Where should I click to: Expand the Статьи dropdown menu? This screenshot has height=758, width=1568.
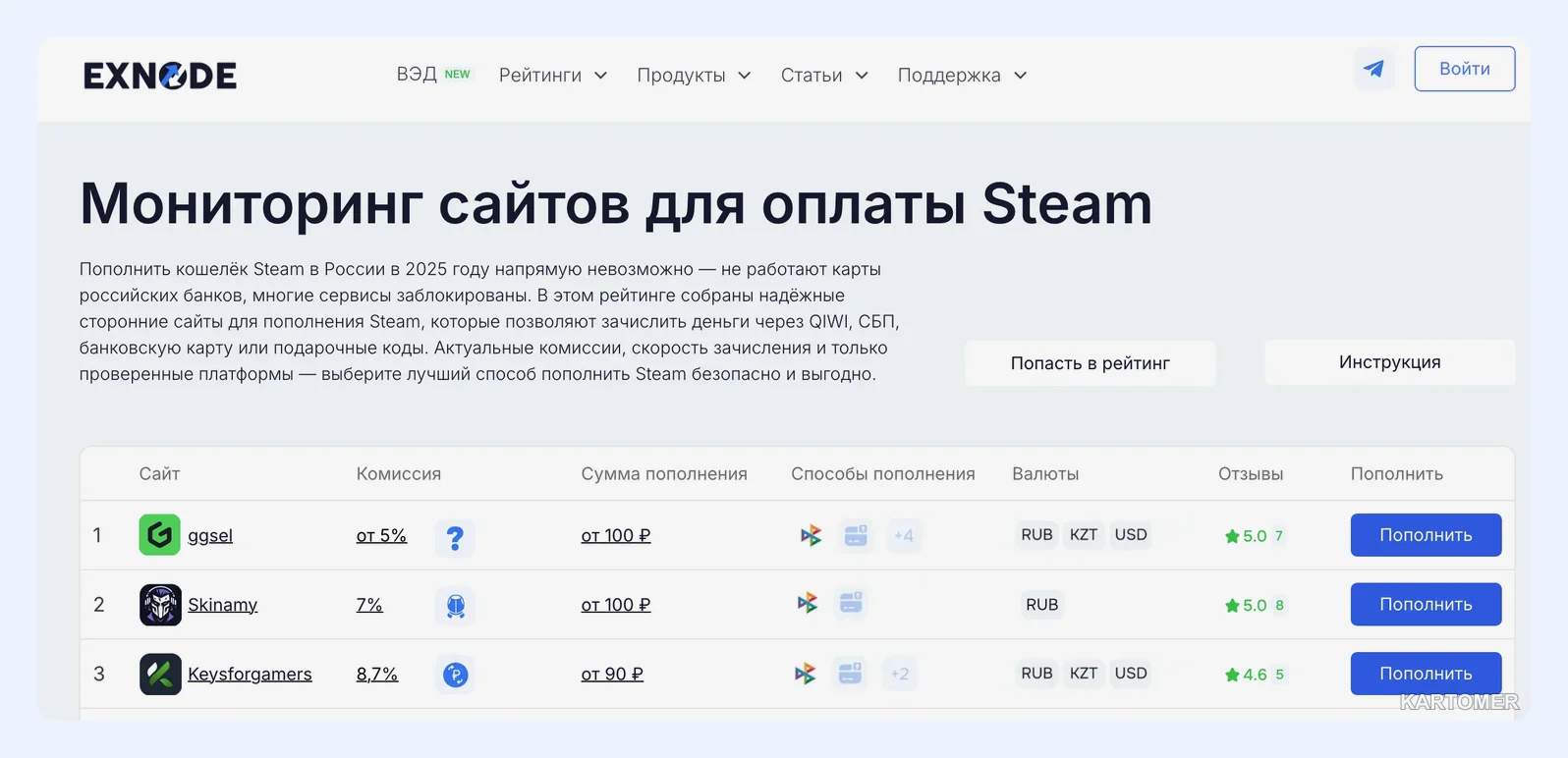click(x=824, y=76)
